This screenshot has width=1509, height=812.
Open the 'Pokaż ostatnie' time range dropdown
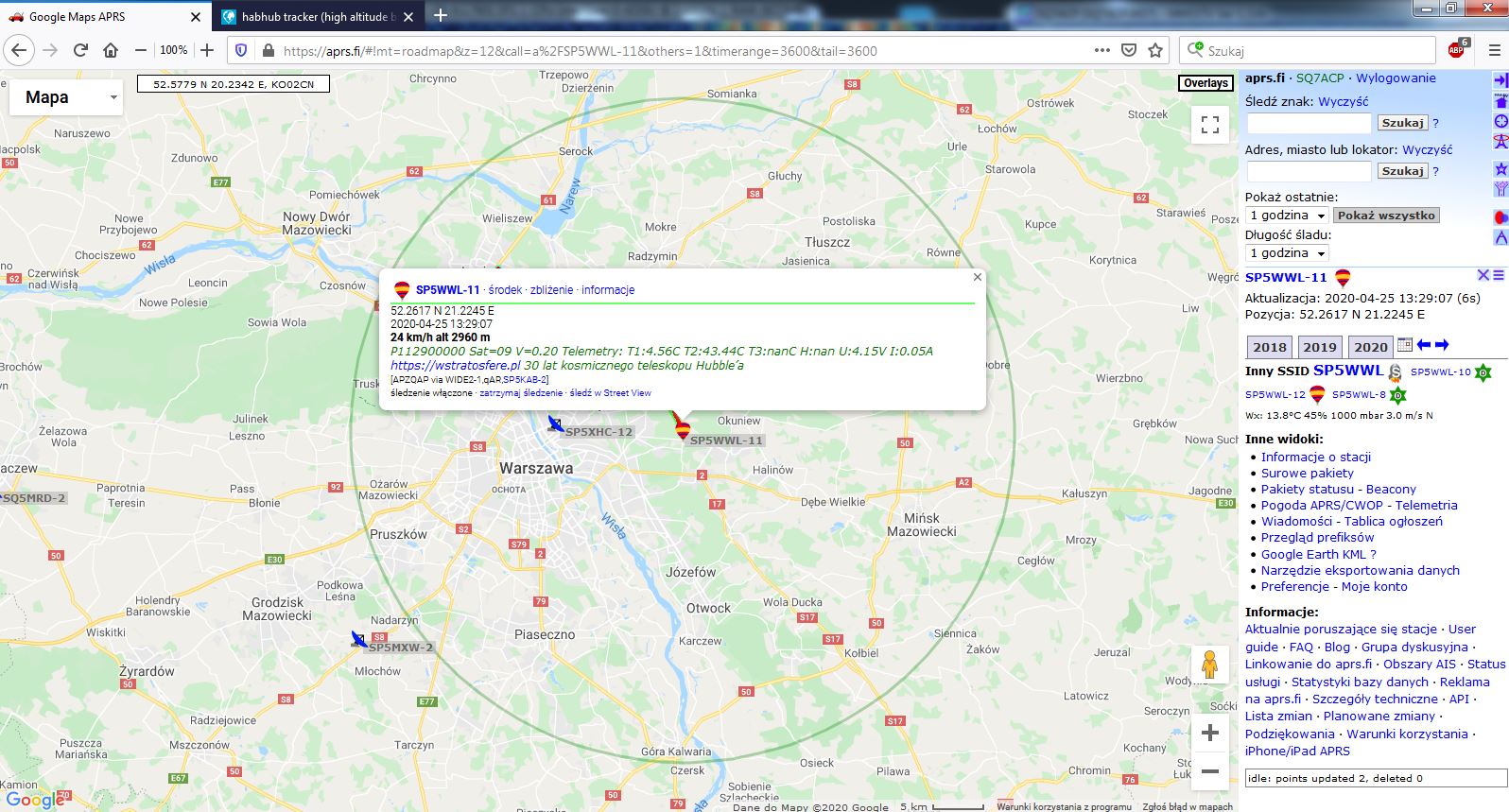click(x=1287, y=216)
